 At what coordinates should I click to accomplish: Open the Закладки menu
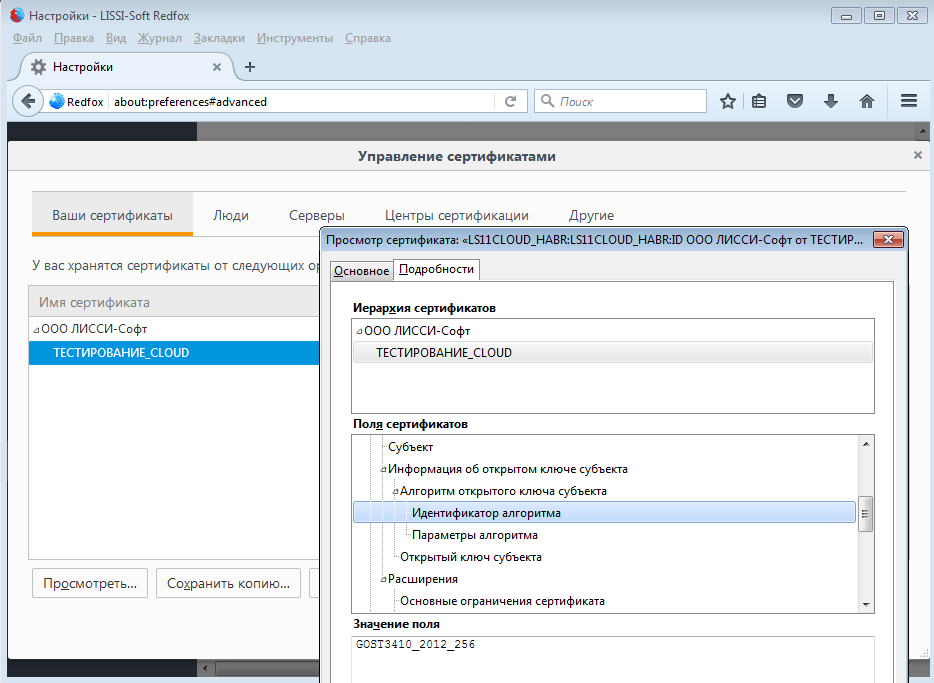(x=219, y=38)
